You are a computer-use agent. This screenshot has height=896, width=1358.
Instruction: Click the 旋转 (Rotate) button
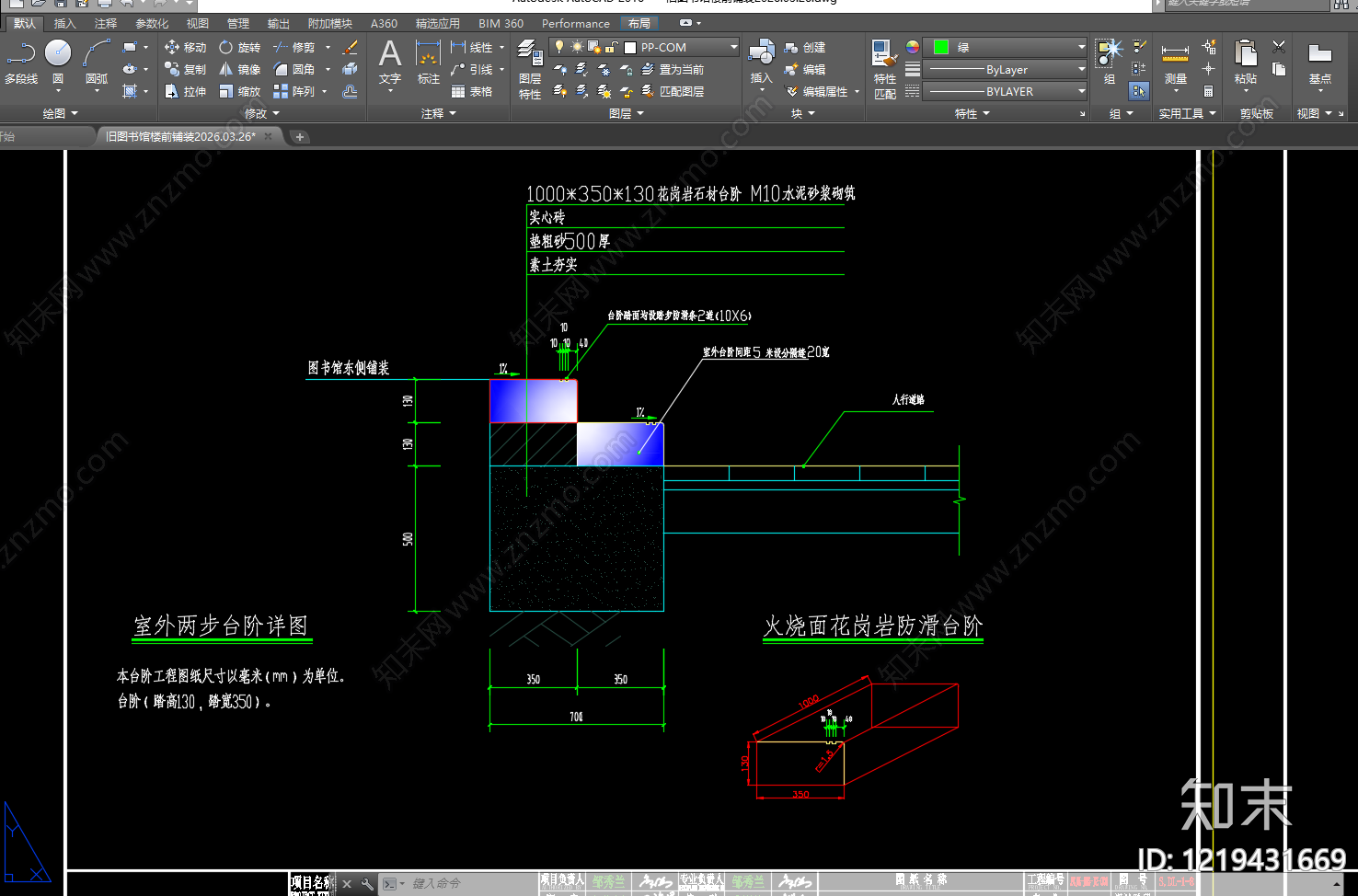tap(239, 47)
